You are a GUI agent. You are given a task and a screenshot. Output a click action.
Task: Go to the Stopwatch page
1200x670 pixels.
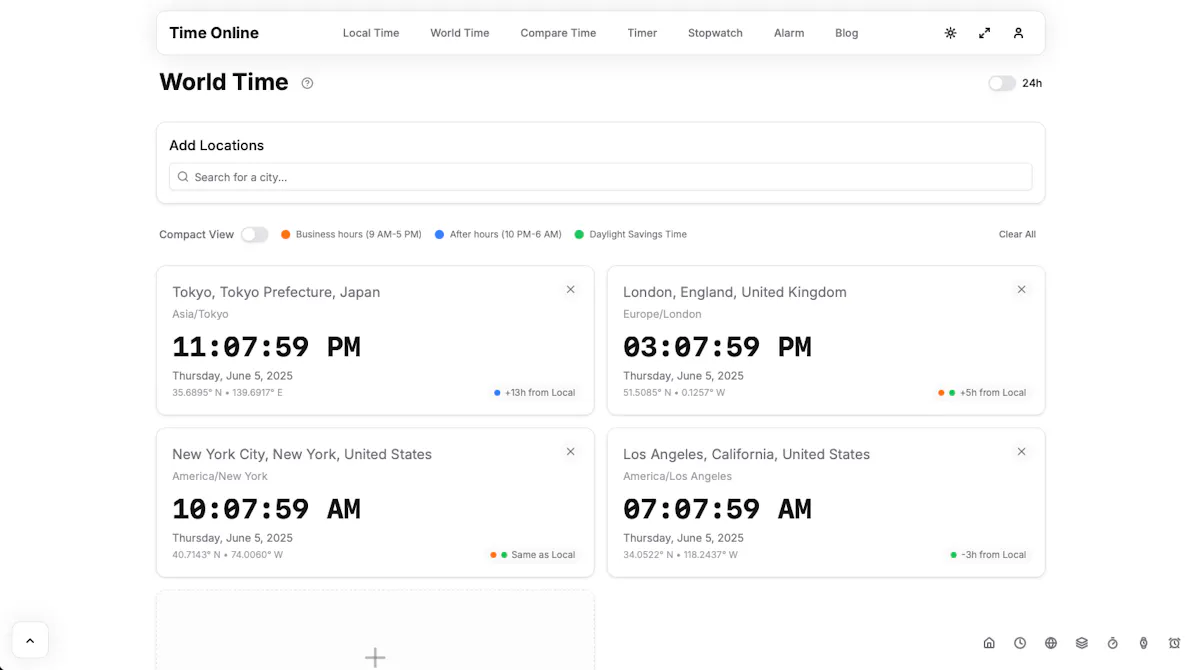click(x=715, y=33)
